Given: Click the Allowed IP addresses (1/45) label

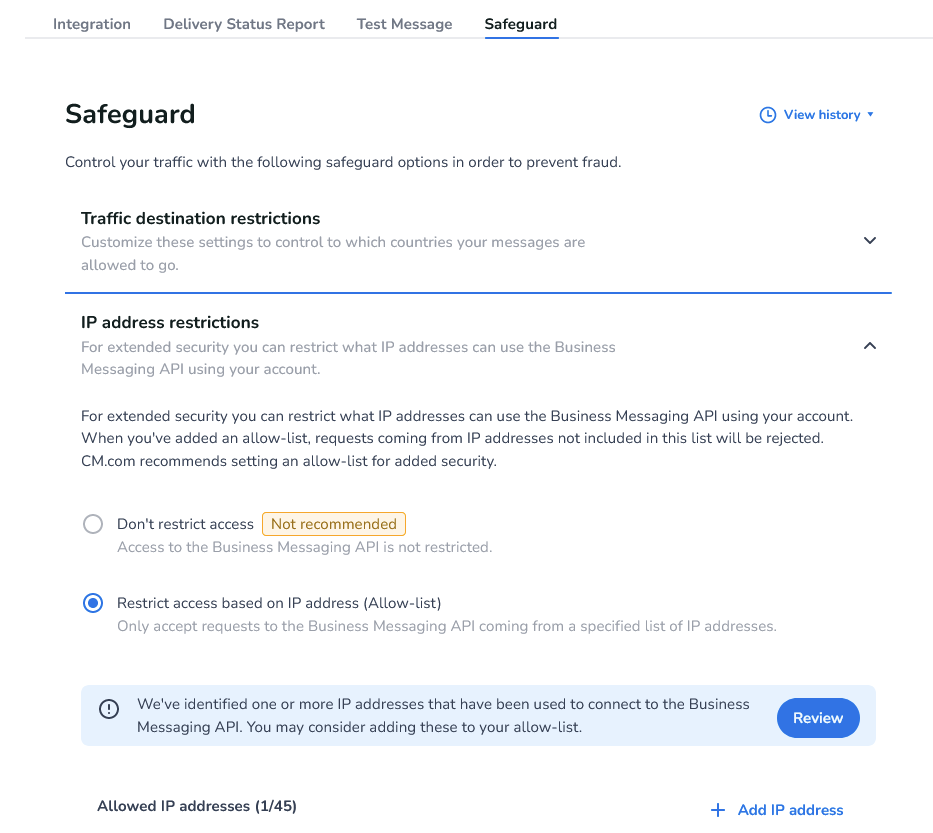Looking at the screenshot, I should [197, 806].
